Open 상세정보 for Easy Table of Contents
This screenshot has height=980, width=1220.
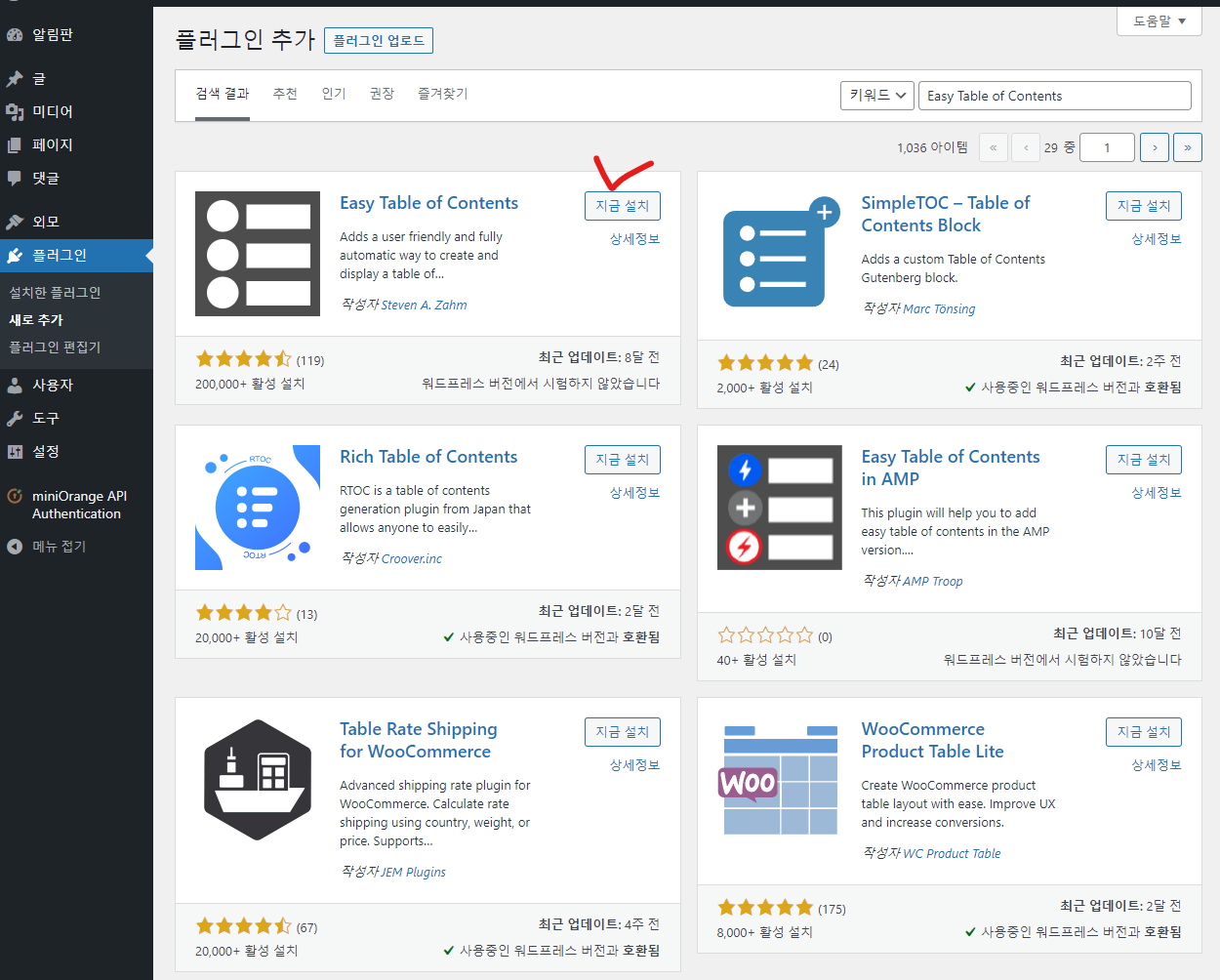tap(635, 239)
